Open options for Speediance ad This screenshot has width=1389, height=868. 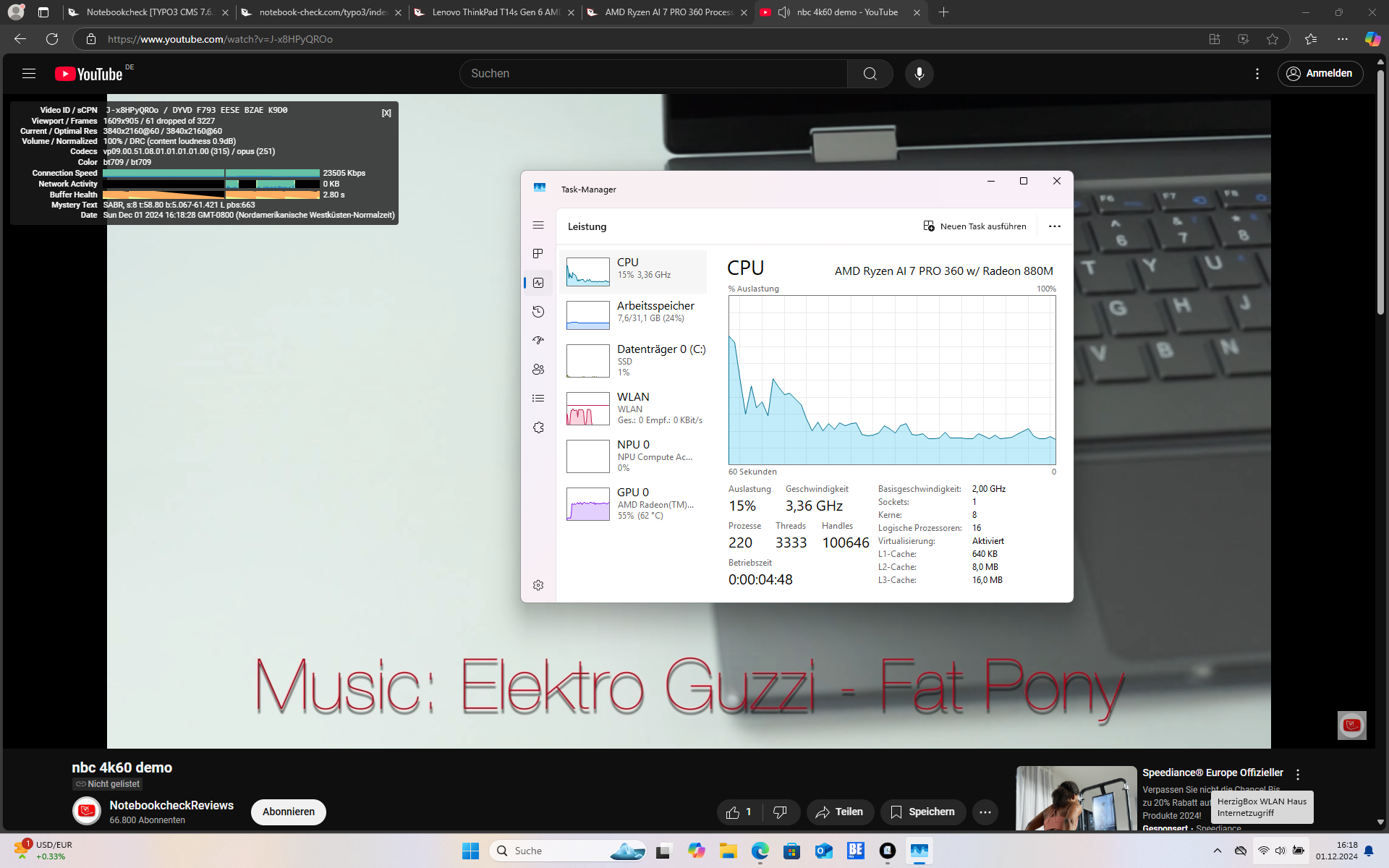(1298, 774)
